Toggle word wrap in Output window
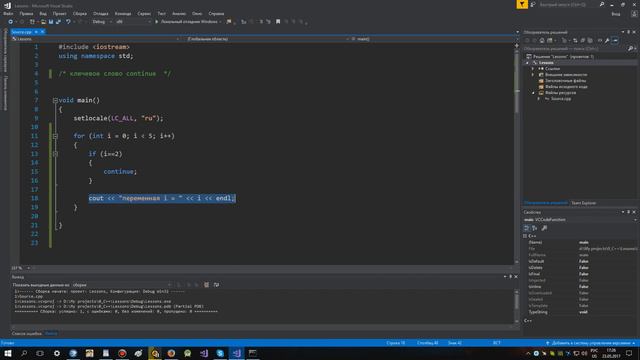 point(216,285)
